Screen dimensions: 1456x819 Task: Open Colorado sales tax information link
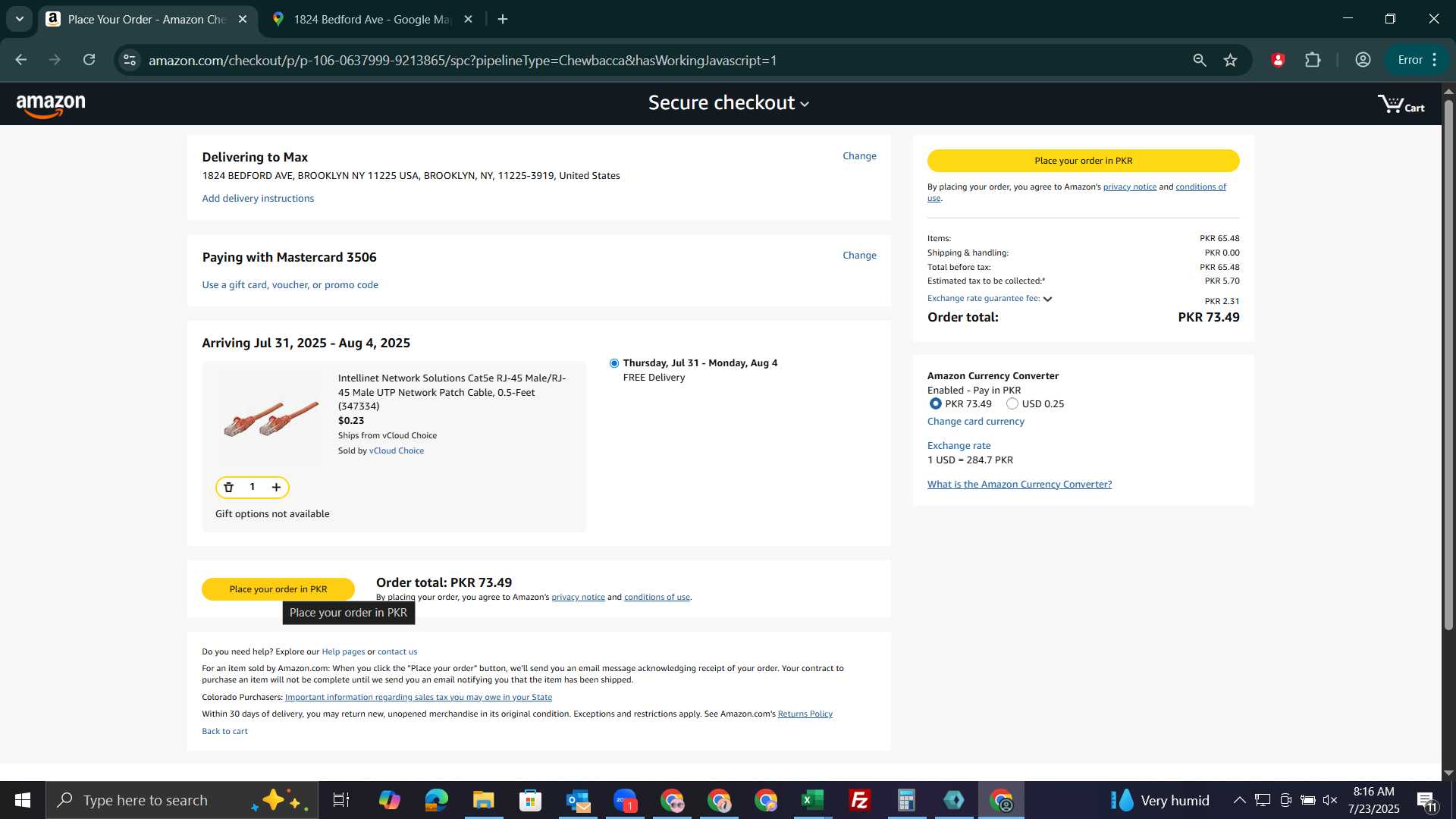click(419, 698)
